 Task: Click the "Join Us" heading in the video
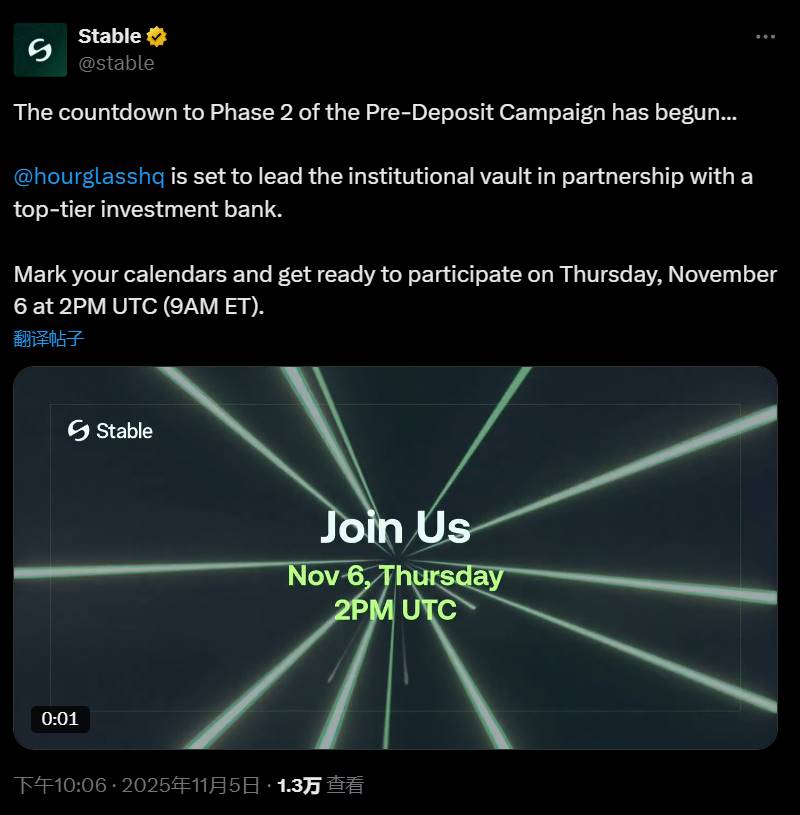395,528
